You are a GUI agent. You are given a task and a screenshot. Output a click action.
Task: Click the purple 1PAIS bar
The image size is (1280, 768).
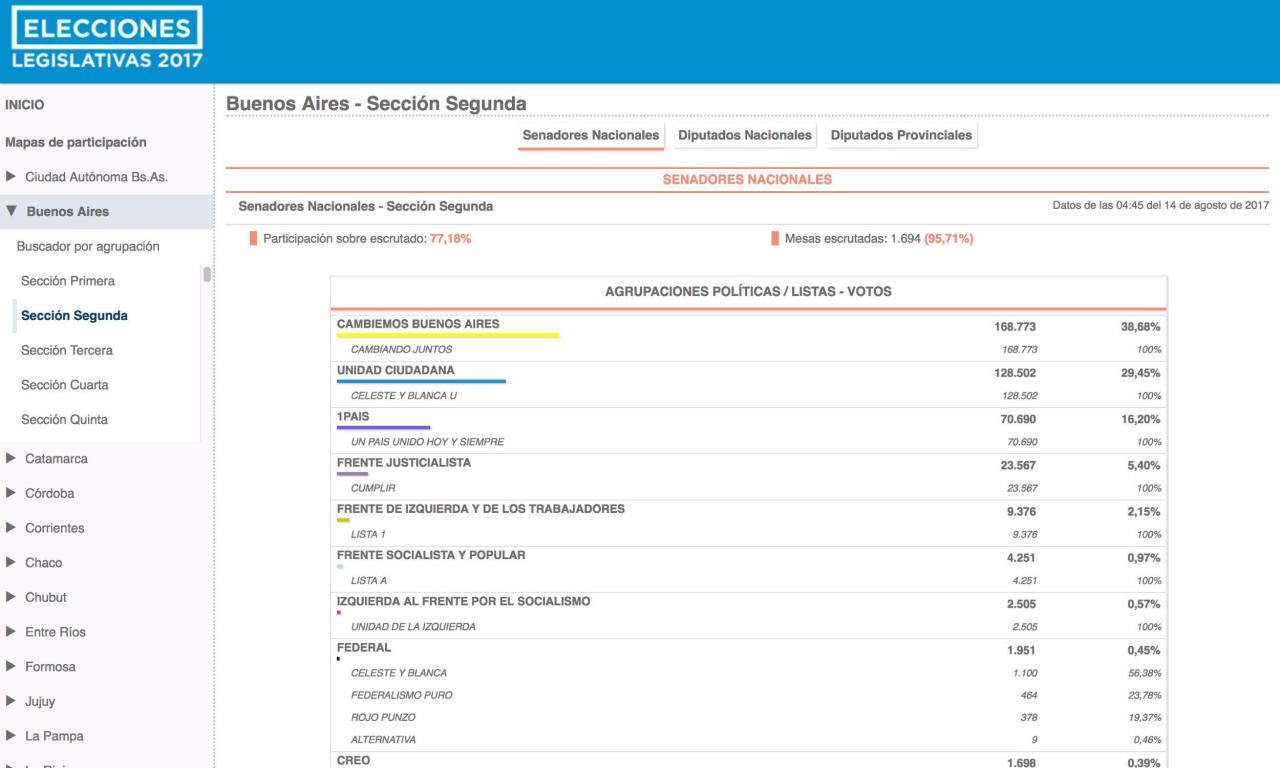tap(384, 428)
